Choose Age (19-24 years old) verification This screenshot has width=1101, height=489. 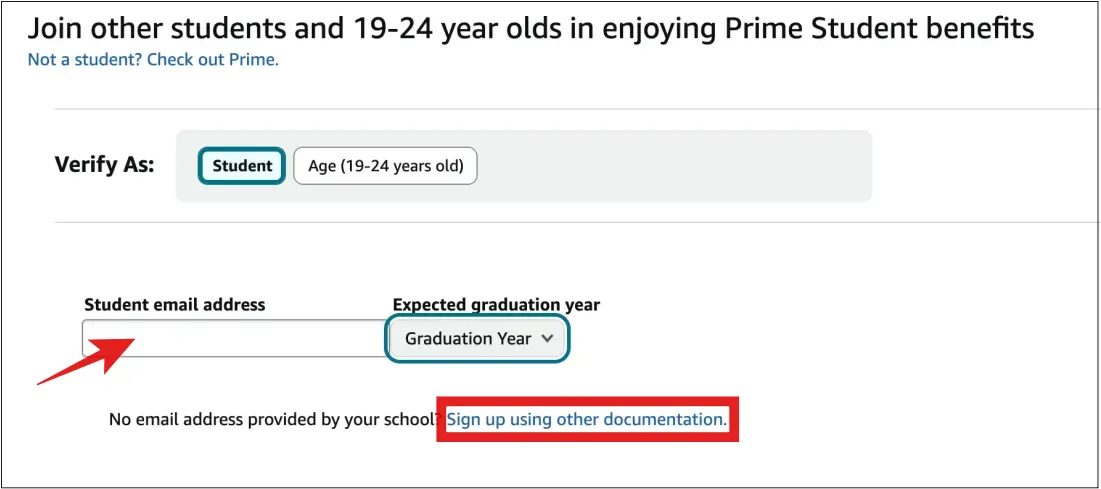click(x=385, y=167)
